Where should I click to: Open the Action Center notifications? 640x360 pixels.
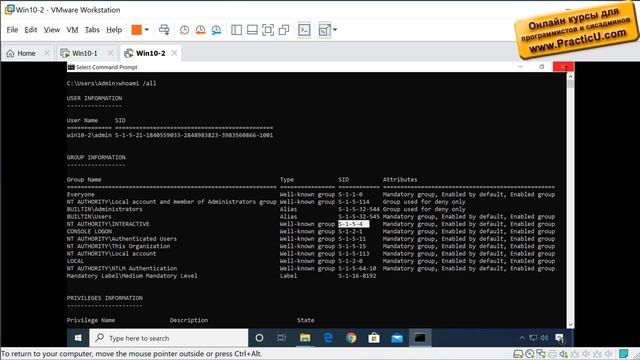point(560,338)
